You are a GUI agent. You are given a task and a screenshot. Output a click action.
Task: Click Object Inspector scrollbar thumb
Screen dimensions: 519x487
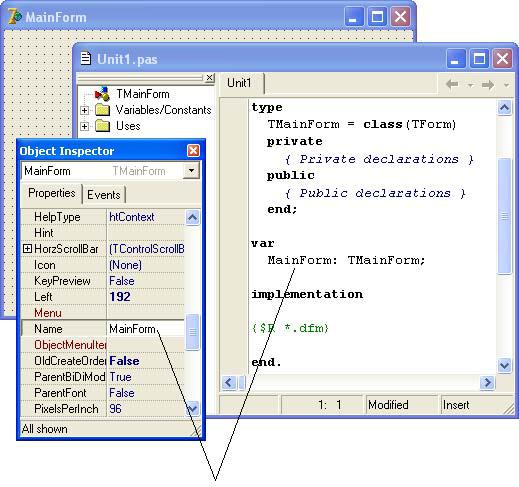(193, 332)
